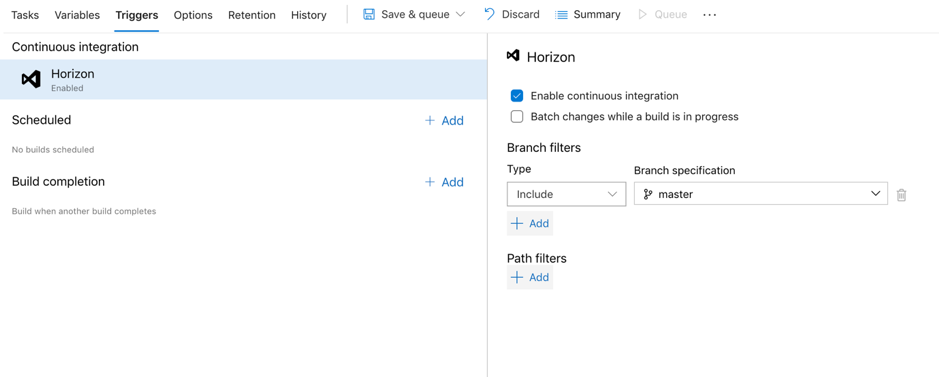Disable the Enable continuous integration checkbox

coord(517,96)
